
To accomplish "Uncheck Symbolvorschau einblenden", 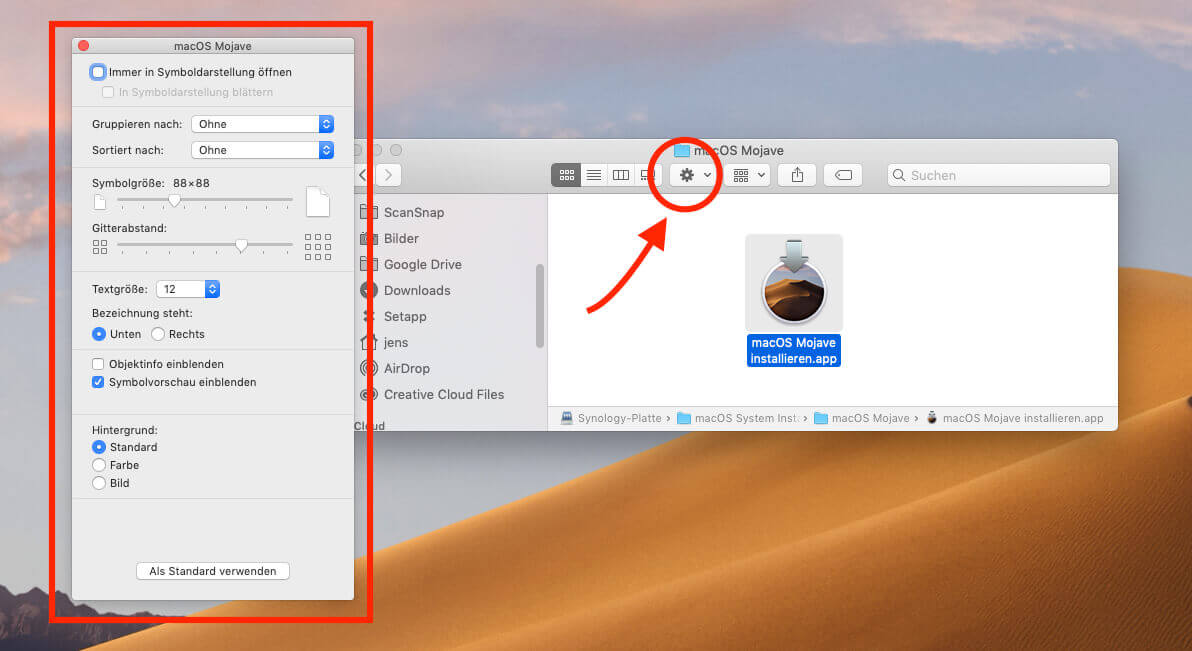I will tap(98, 382).
